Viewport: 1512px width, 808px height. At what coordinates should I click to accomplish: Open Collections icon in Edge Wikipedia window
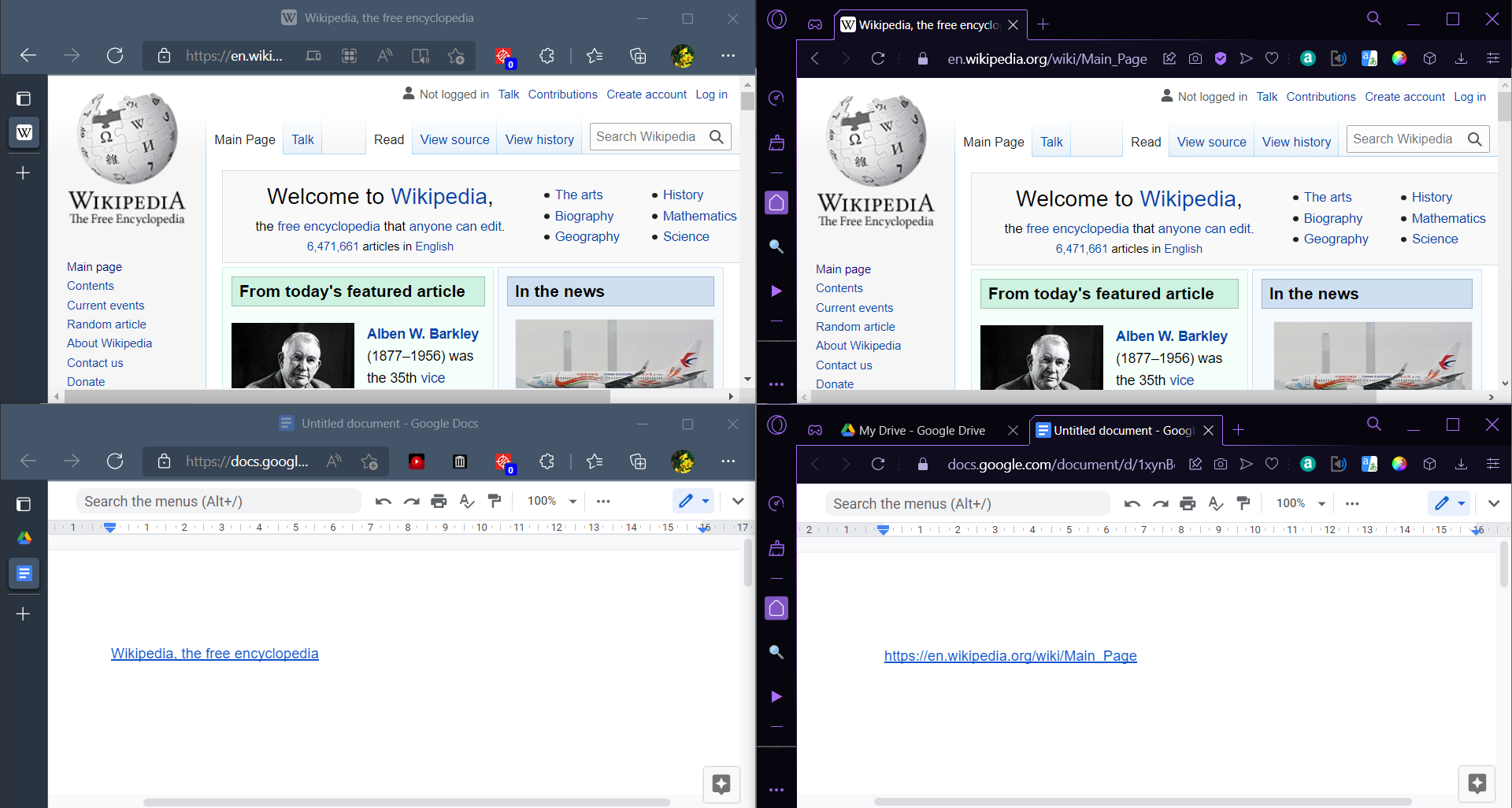click(x=638, y=55)
